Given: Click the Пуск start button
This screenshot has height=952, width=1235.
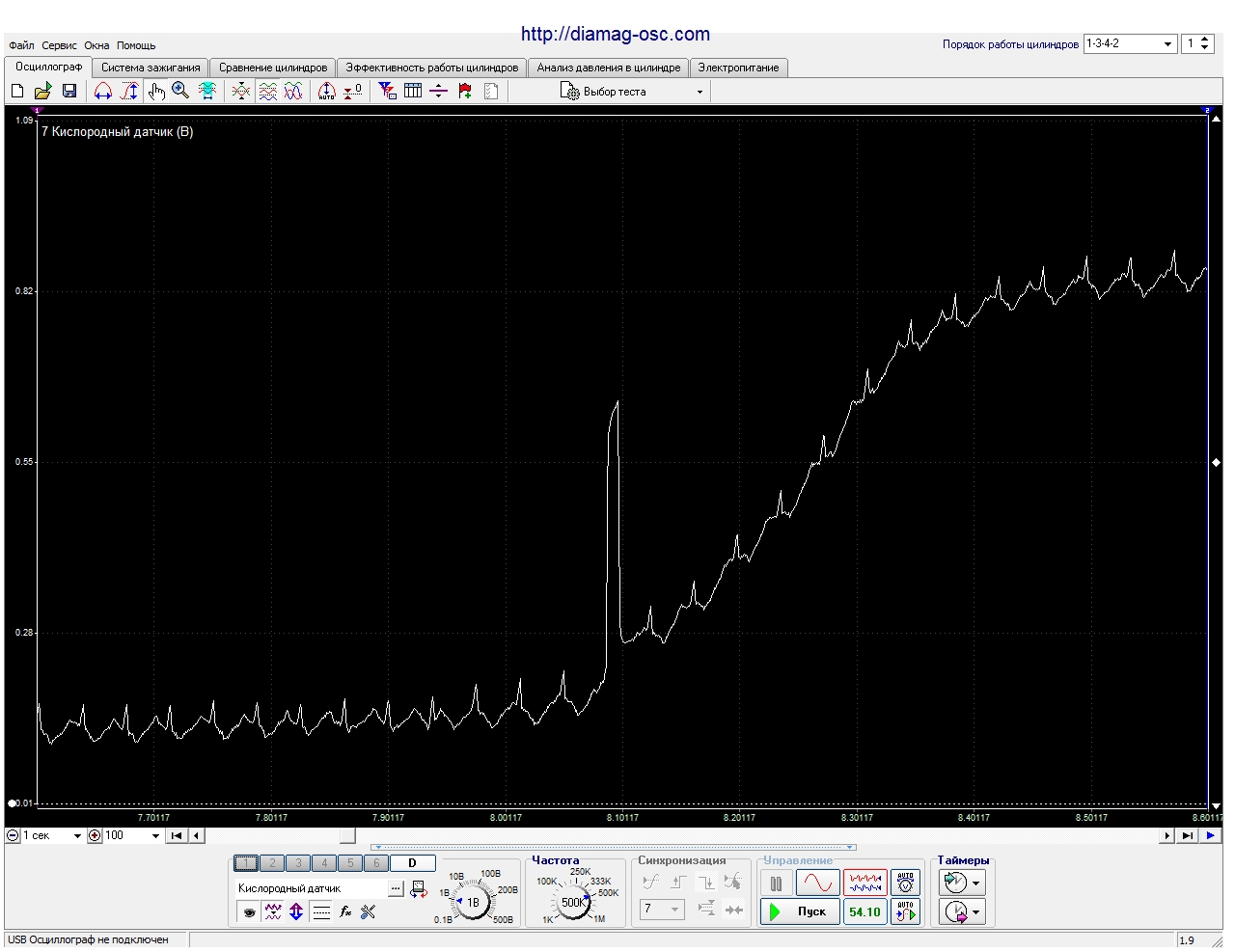Looking at the screenshot, I should pos(799,911).
